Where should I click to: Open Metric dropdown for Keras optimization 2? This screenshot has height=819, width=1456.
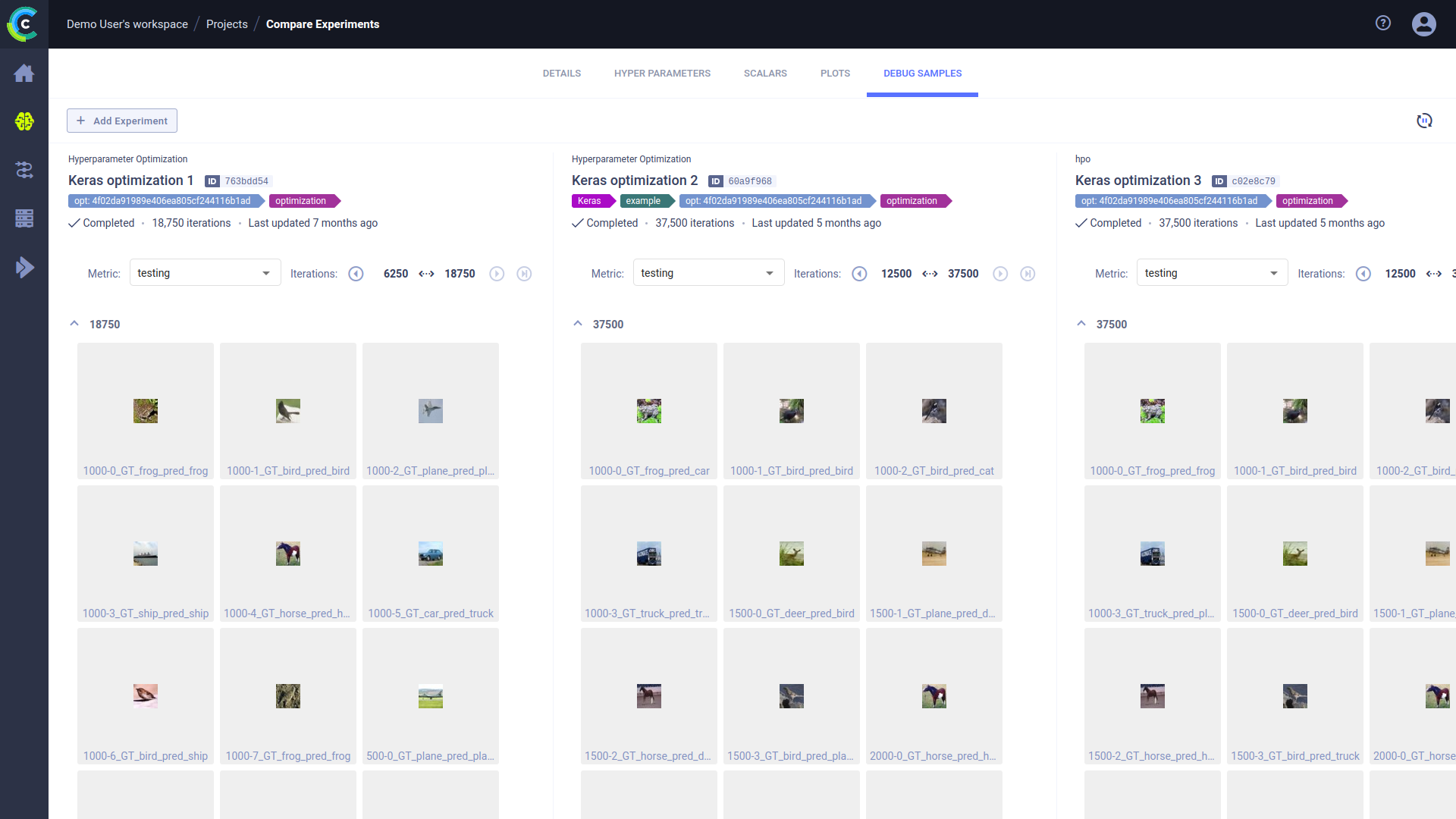(x=708, y=273)
